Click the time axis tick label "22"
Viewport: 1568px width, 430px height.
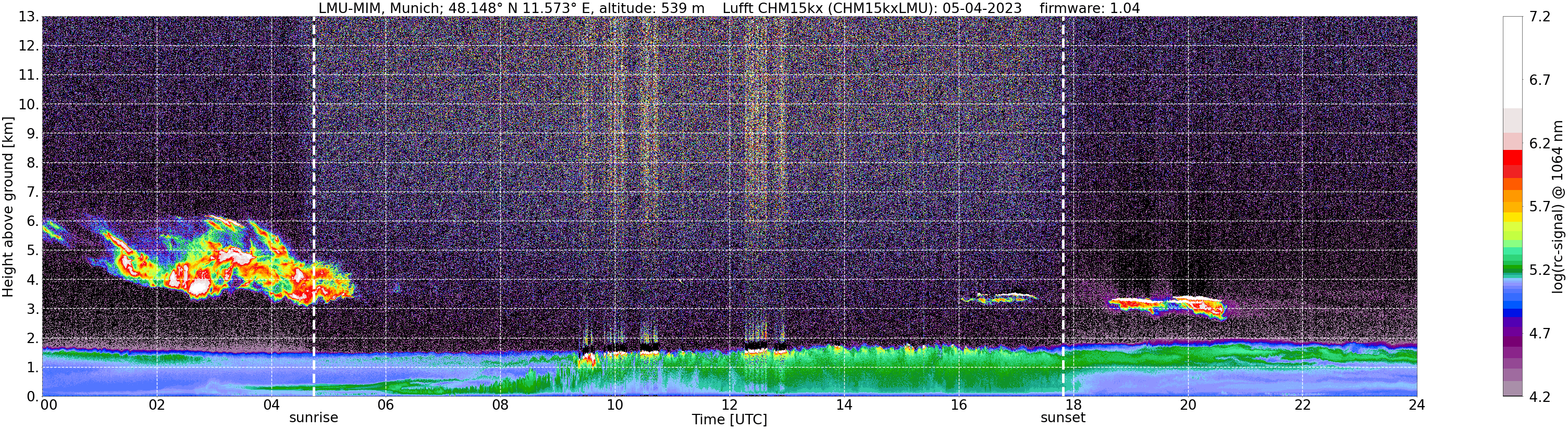point(1302,405)
